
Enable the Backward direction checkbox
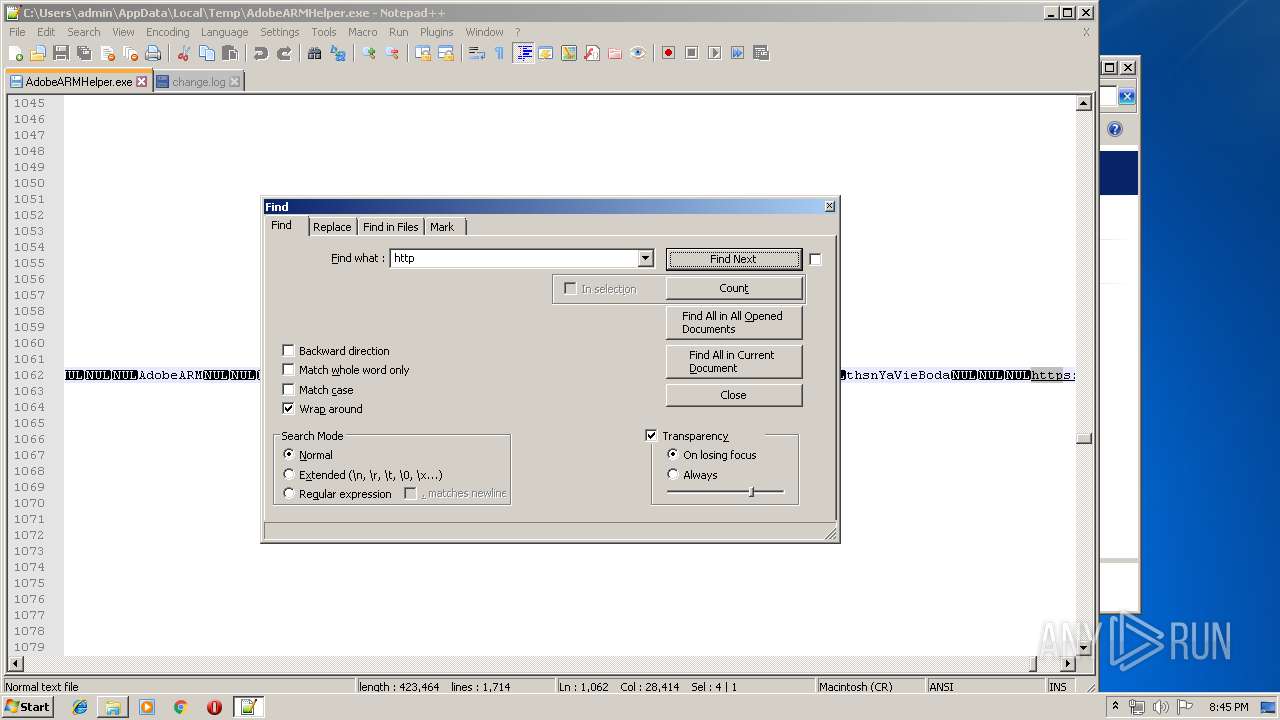[288, 351]
